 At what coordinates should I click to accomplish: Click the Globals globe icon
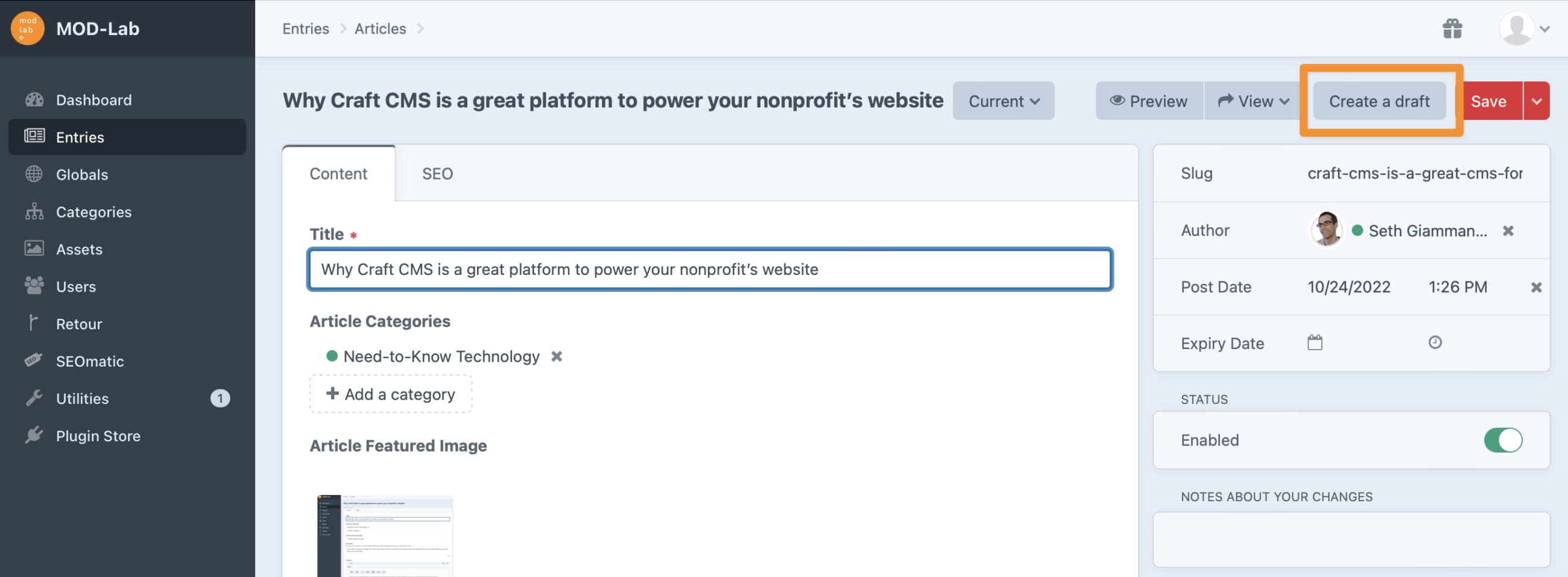click(x=34, y=174)
